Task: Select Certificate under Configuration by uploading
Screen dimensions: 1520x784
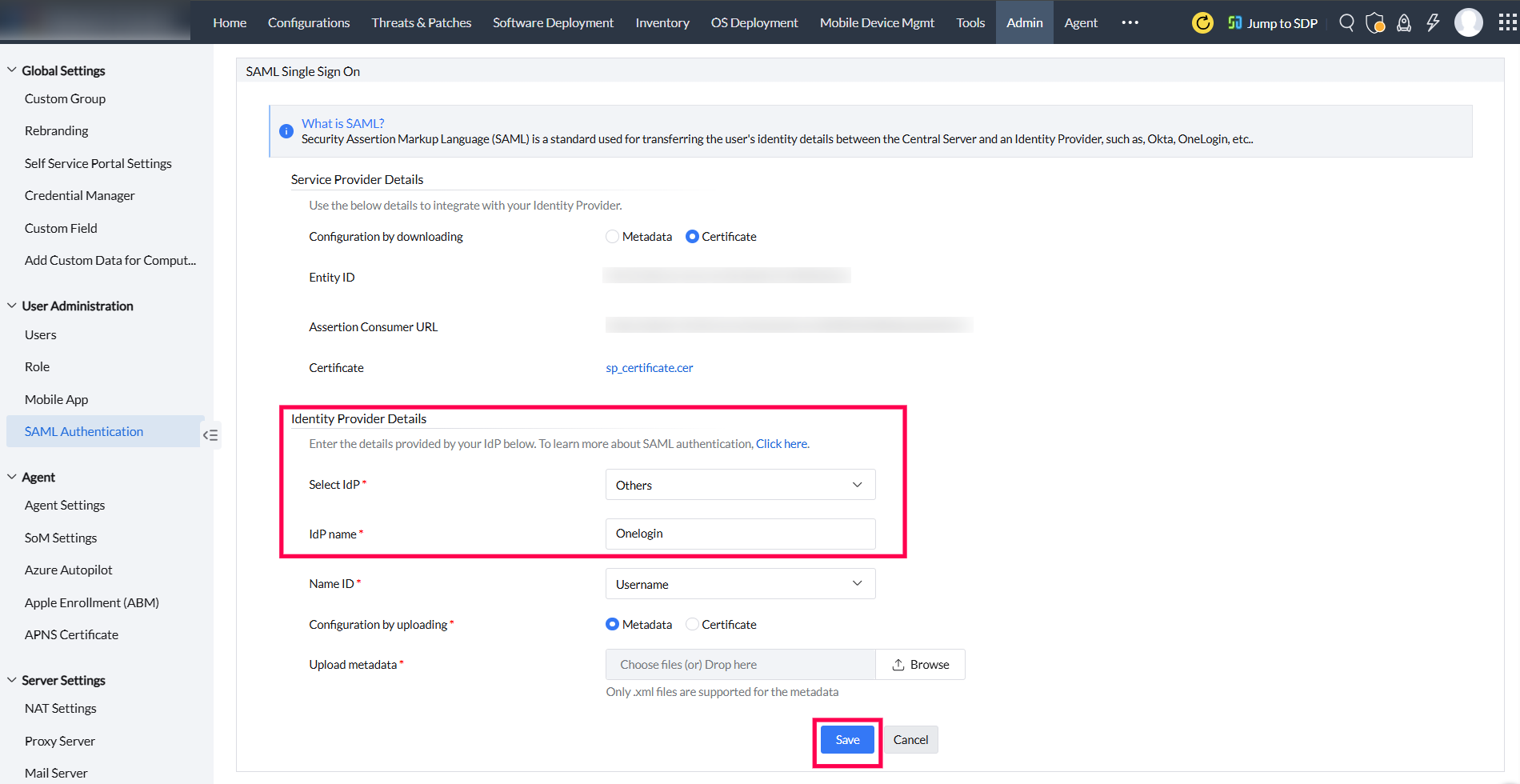Action: [x=692, y=624]
